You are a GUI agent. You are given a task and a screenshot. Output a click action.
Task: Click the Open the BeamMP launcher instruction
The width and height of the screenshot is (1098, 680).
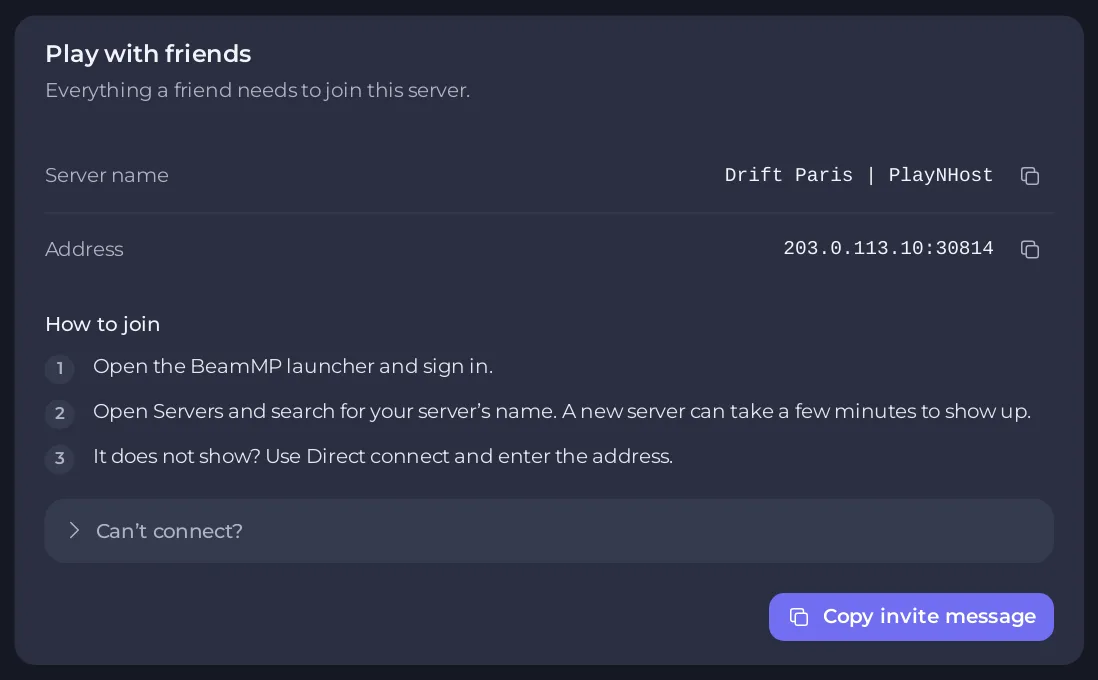coord(293,366)
